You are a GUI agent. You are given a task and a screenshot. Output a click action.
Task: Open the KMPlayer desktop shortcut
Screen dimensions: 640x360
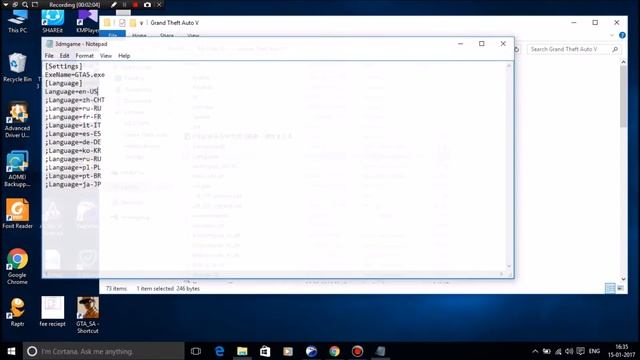click(87, 21)
